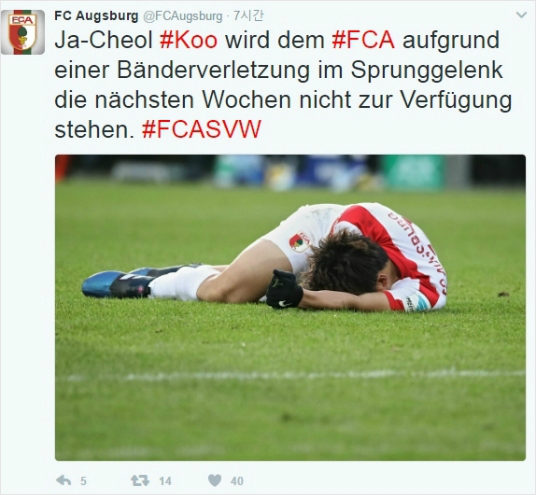Click the FC Augsburg display name
The height and width of the screenshot is (495, 536).
(x=96, y=16)
